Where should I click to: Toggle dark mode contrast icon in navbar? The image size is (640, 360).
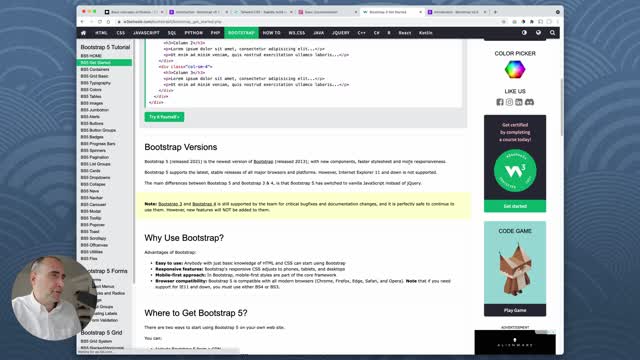tap(524, 33)
